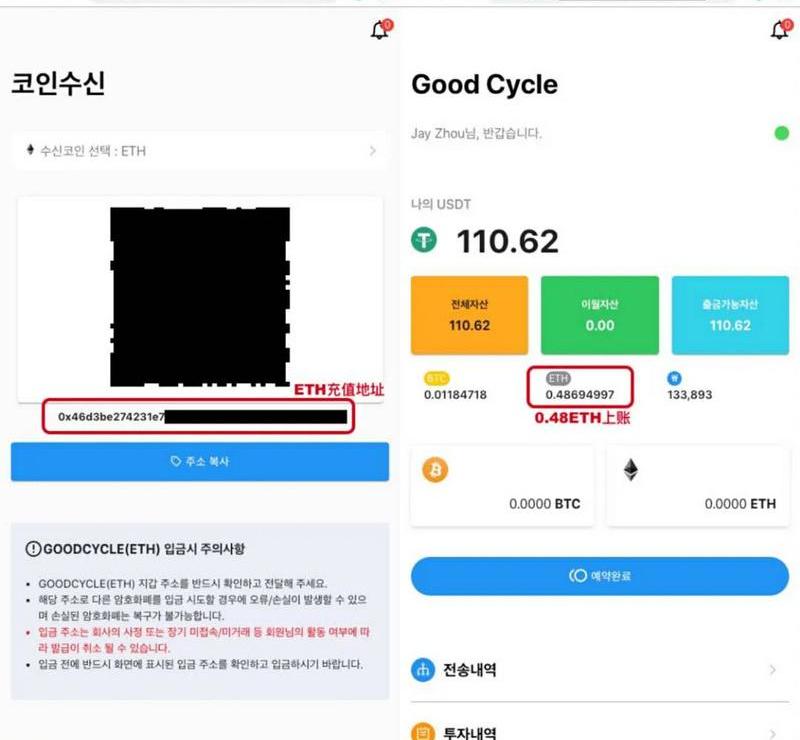Tap the green Tether USDT logo
800x740 pixels.
pyautogui.click(x=424, y=239)
